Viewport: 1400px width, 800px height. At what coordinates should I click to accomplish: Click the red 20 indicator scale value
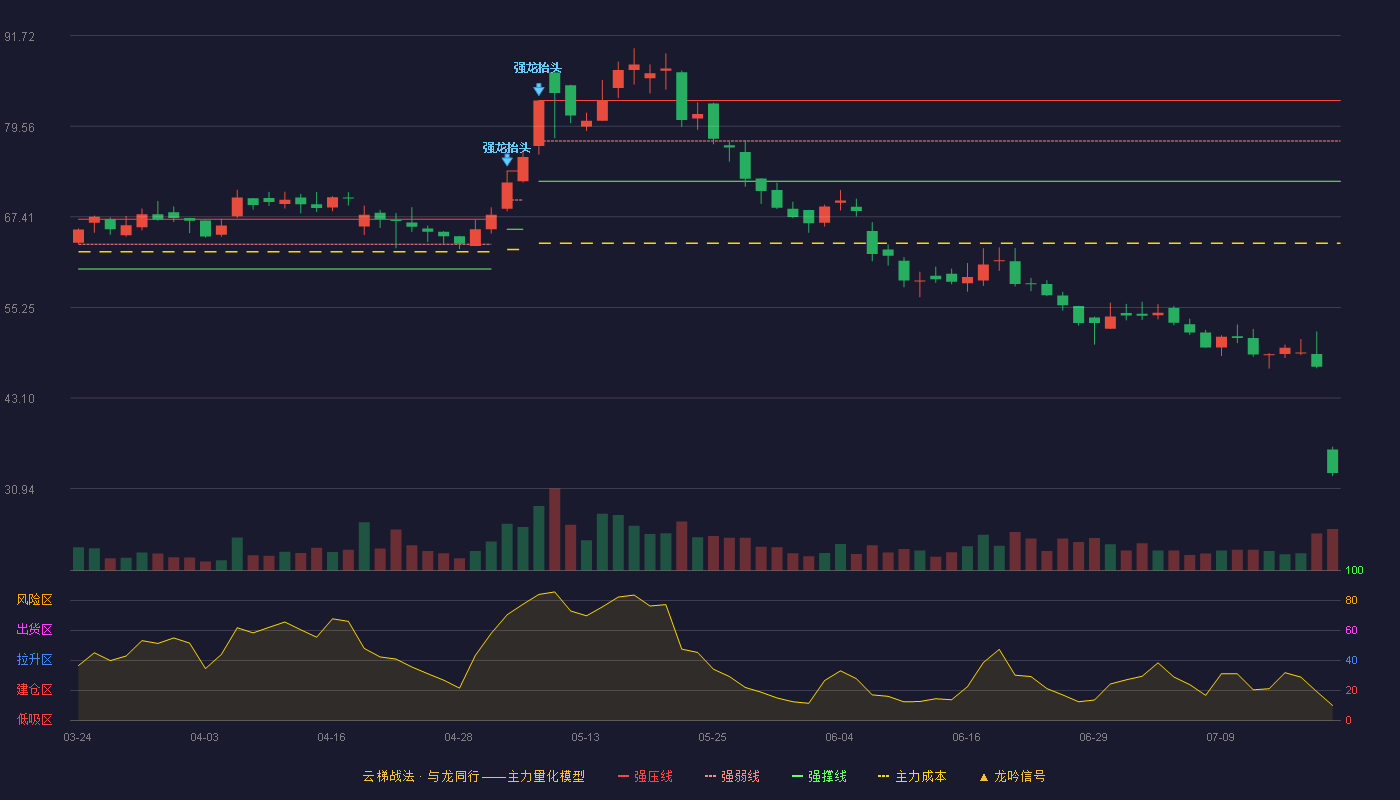coord(1351,691)
